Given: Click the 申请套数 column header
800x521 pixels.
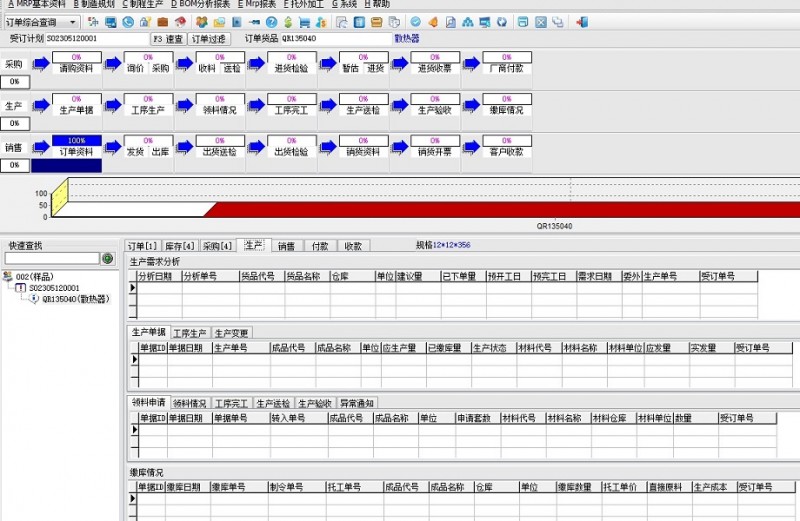Looking at the screenshot, I should (478, 418).
